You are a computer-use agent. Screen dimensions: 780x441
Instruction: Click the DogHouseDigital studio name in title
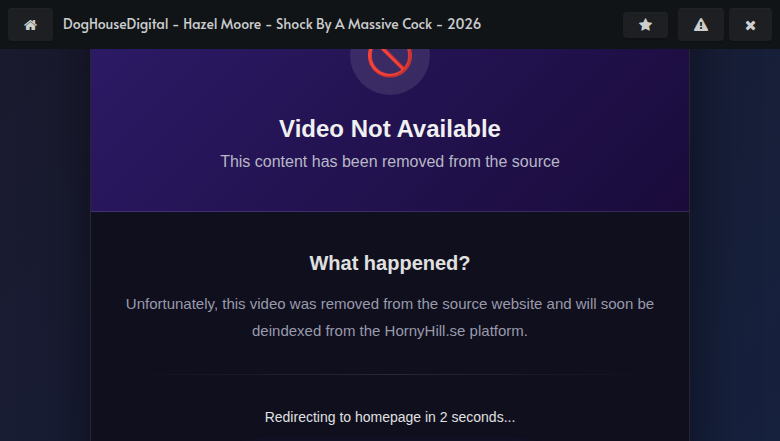click(x=115, y=24)
